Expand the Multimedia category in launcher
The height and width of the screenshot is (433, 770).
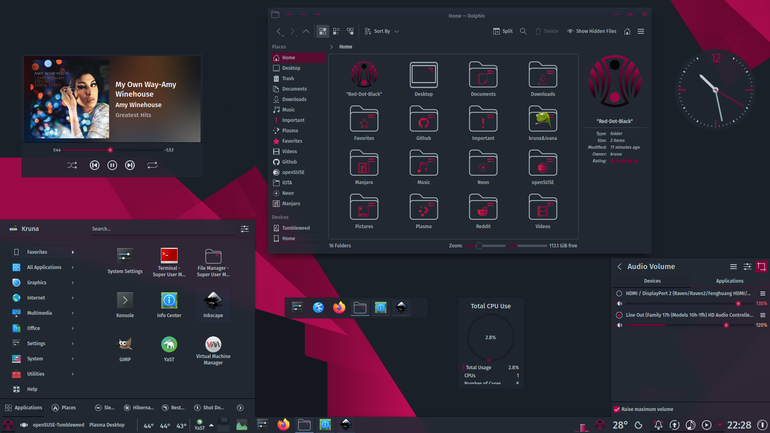(43, 313)
